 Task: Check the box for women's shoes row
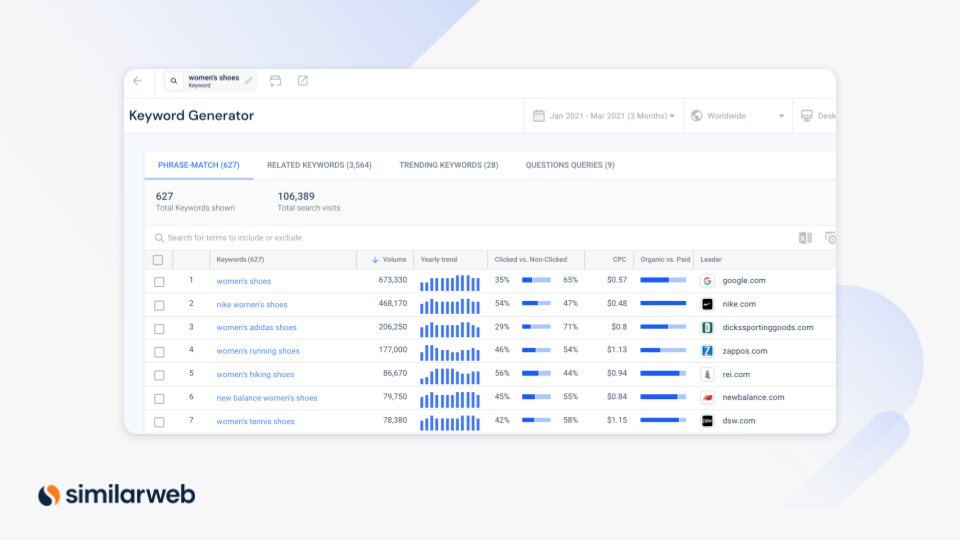[x=159, y=282]
